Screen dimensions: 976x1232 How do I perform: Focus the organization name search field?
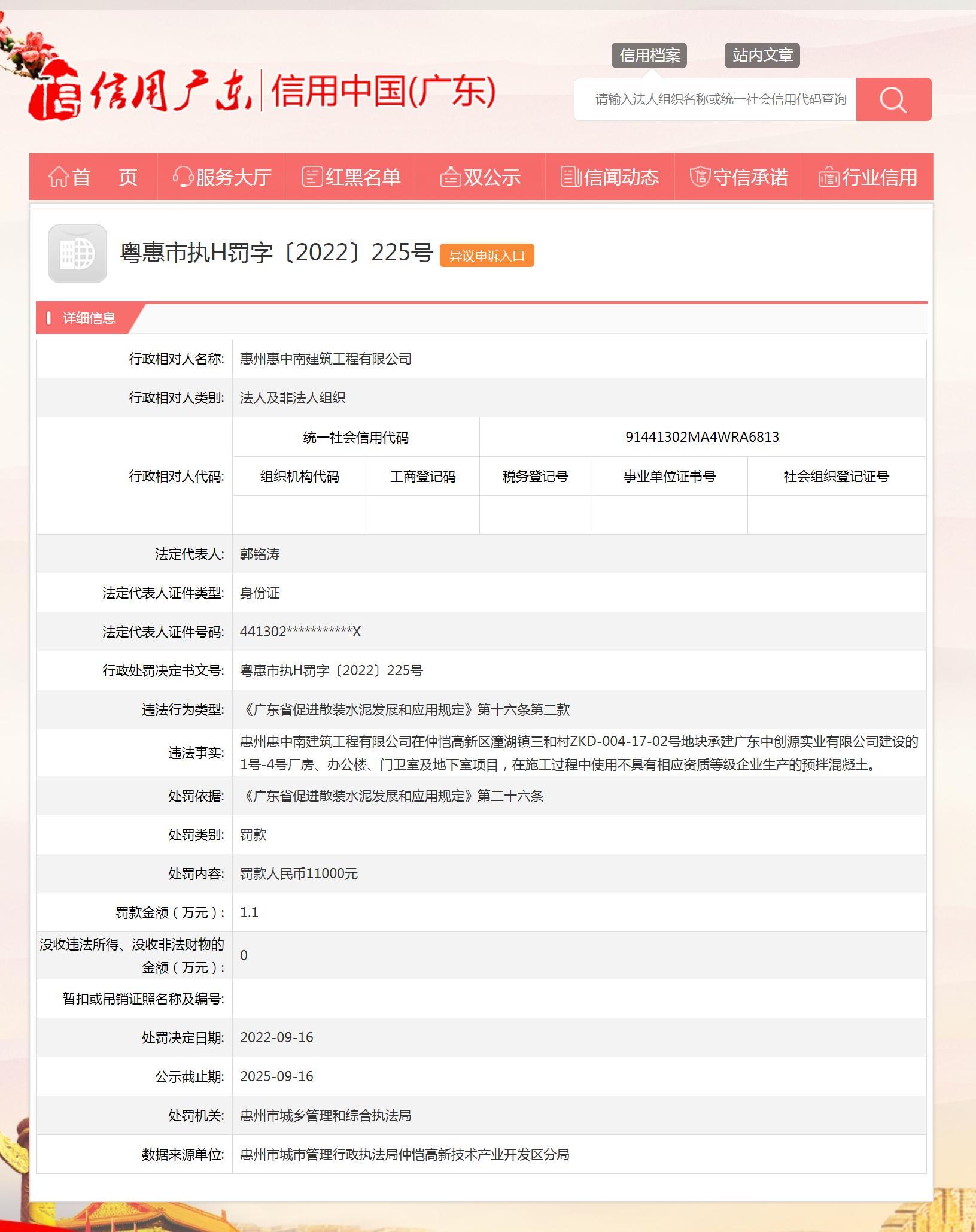pos(716,99)
